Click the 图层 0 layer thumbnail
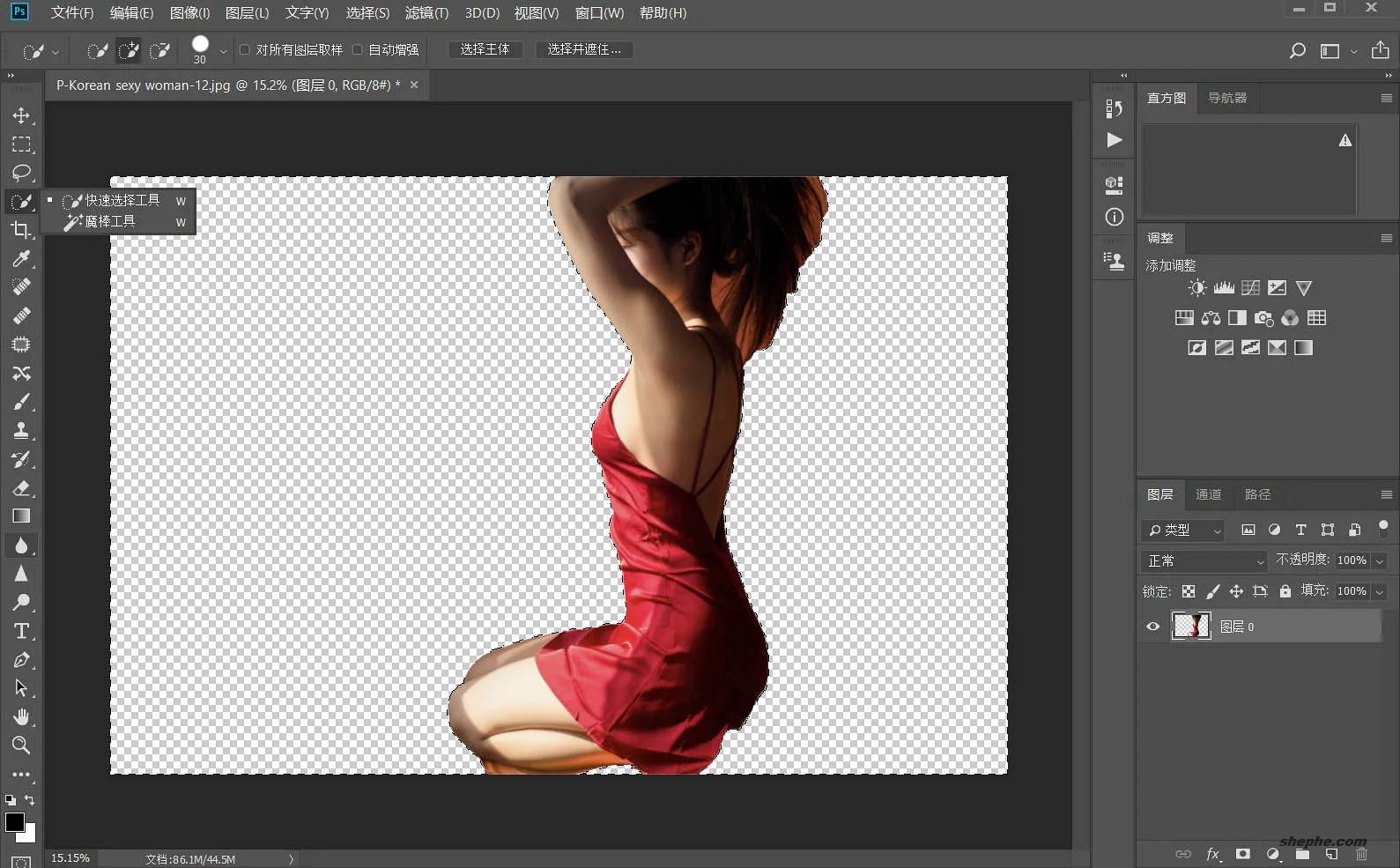 tap(1191, 627)
